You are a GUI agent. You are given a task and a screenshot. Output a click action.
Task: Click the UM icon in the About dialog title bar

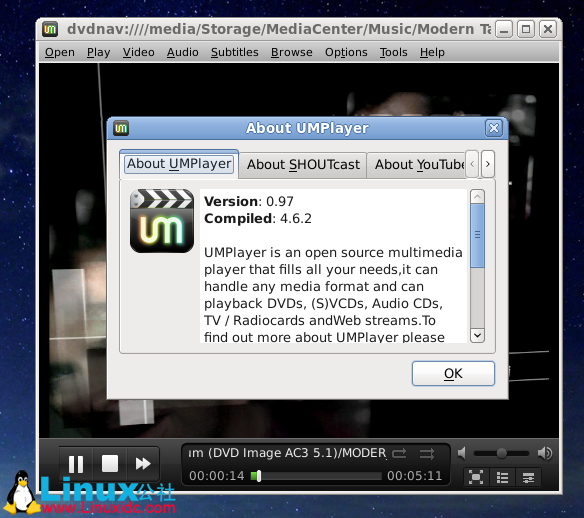(x=121, y=128)
